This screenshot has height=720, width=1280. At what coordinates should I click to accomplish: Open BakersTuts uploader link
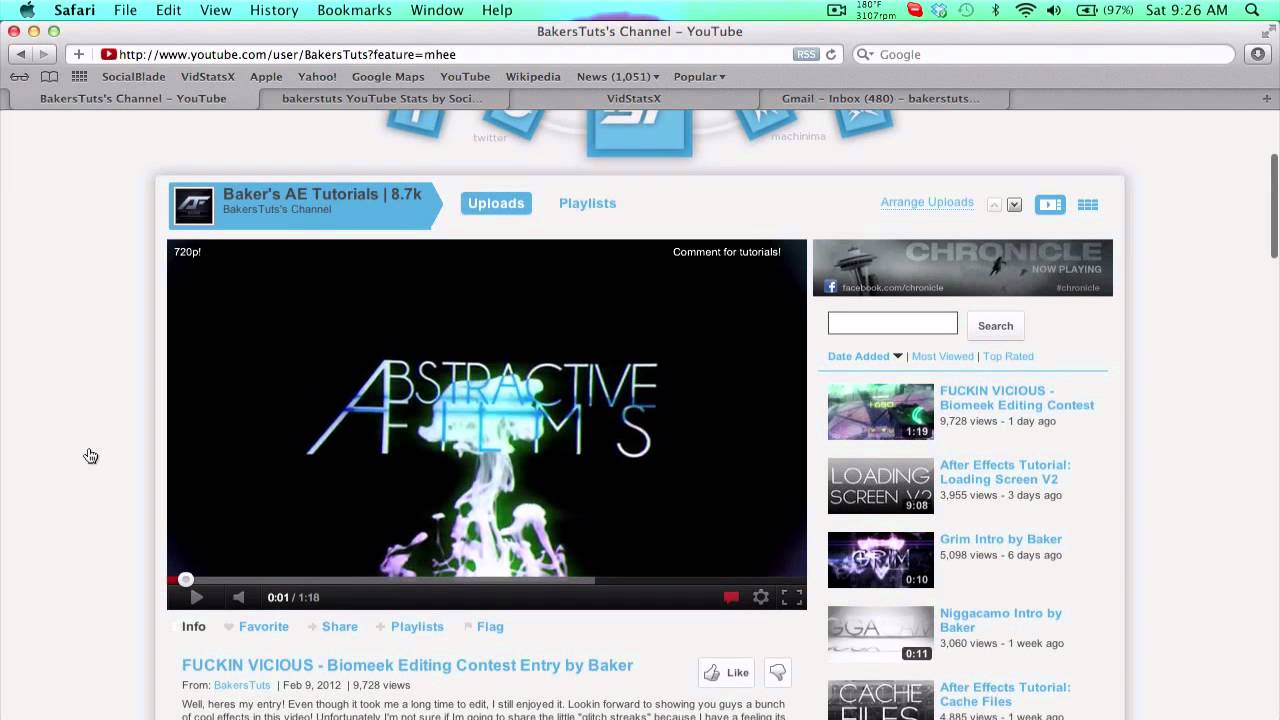(x=242, y=685)
